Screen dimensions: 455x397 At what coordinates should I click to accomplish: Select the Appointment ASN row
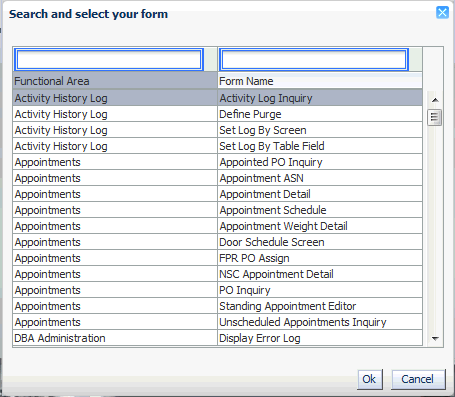tap(217, 178)
